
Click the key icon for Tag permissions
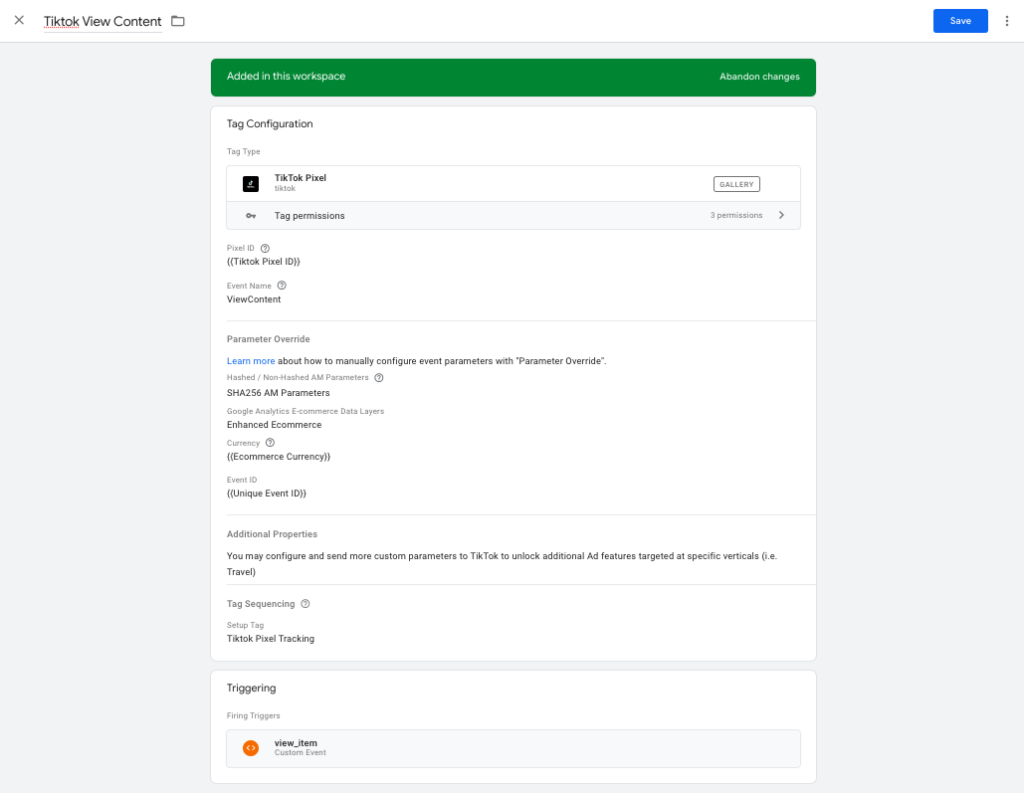(x=251, y=215)
